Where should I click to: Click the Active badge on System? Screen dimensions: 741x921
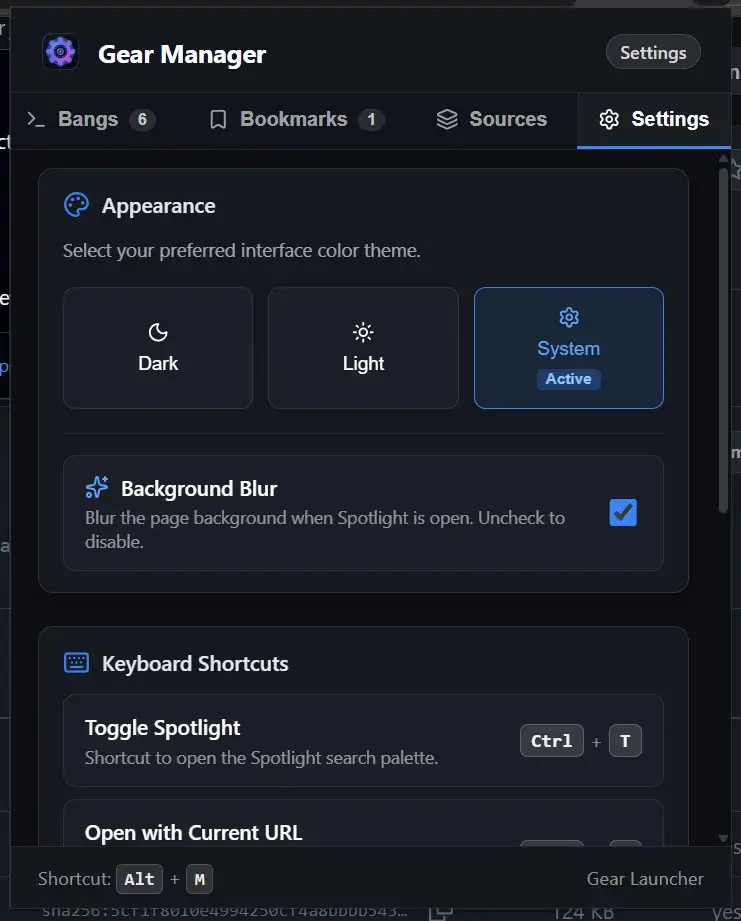(568, 379)
